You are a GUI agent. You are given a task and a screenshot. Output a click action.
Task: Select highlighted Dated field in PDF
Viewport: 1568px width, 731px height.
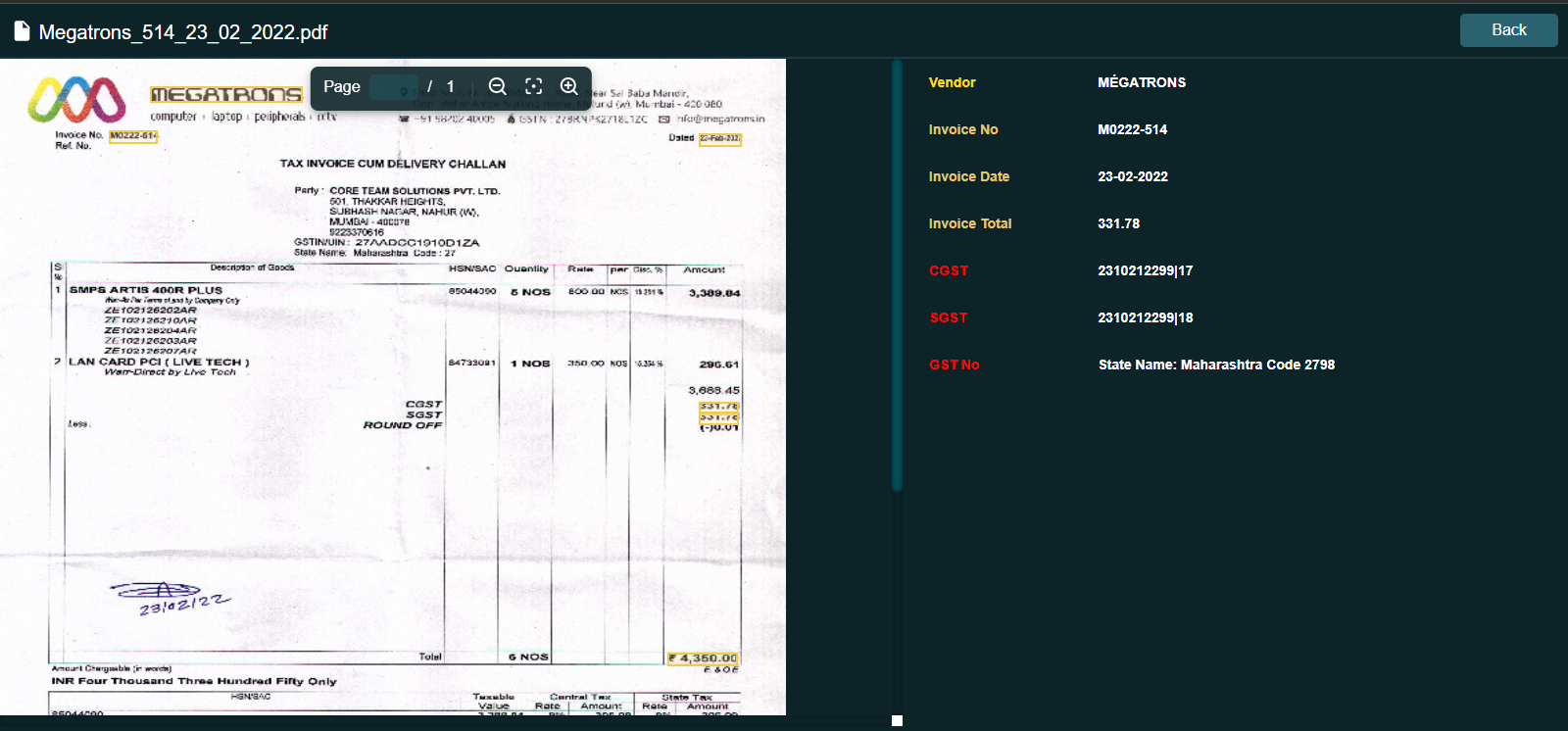719,138
